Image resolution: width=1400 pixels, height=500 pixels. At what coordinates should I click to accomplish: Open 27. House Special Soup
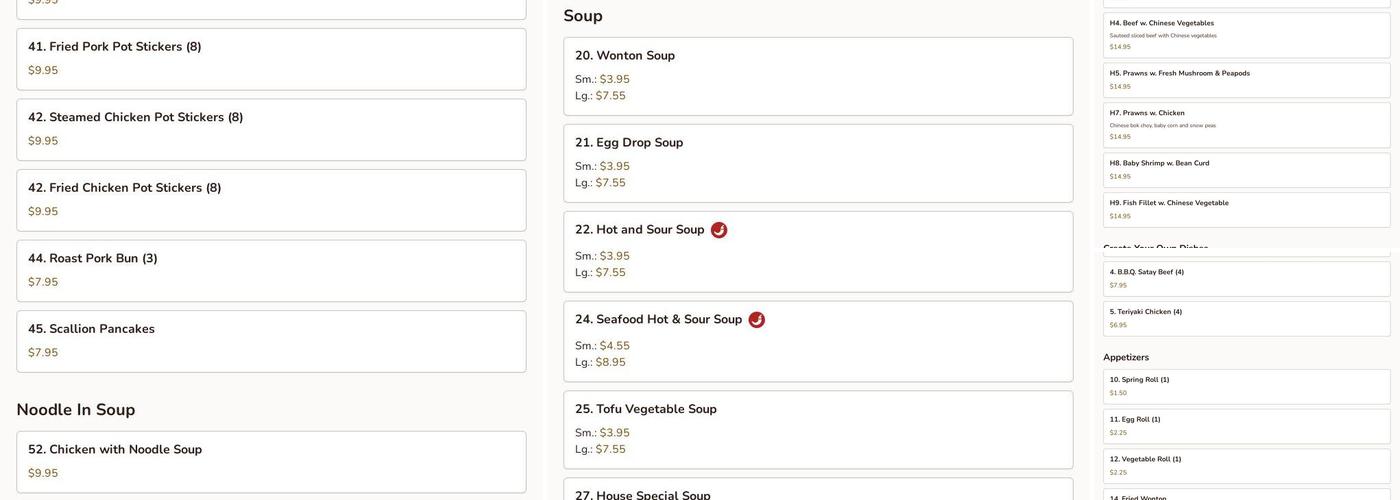click(x=817, y=492)
